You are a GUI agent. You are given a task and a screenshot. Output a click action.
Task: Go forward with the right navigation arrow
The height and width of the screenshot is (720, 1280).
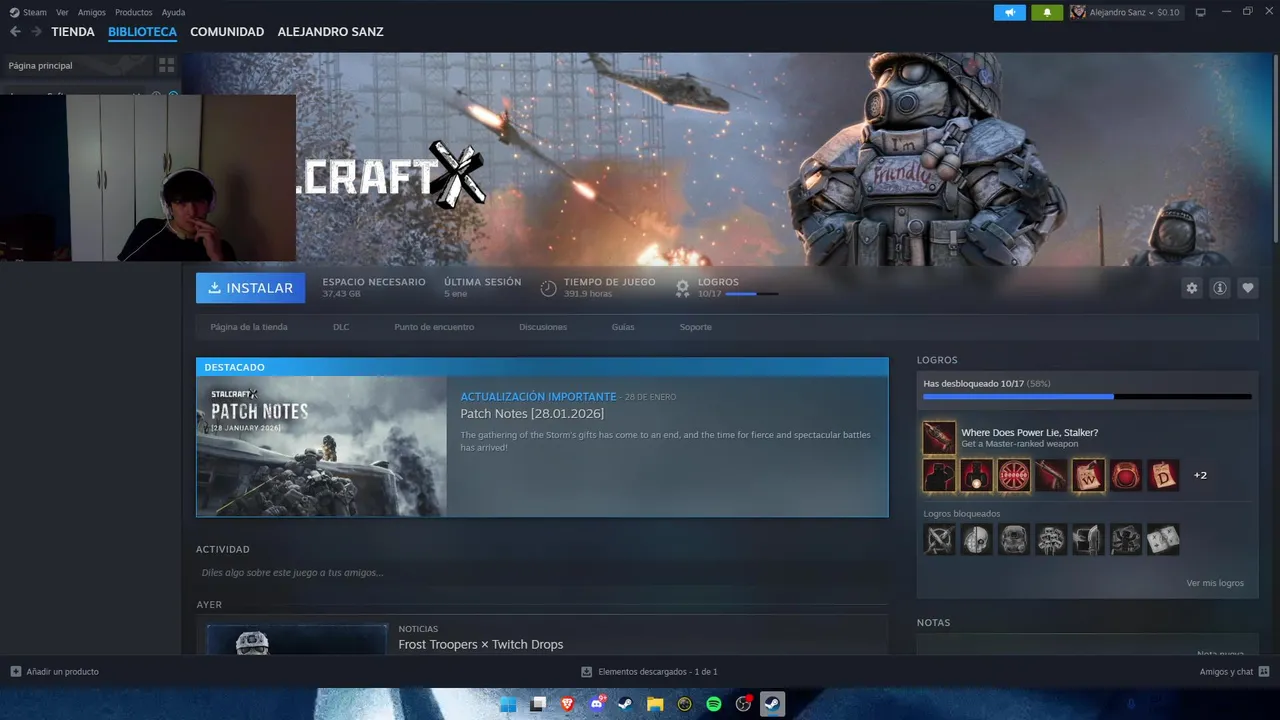36,32
